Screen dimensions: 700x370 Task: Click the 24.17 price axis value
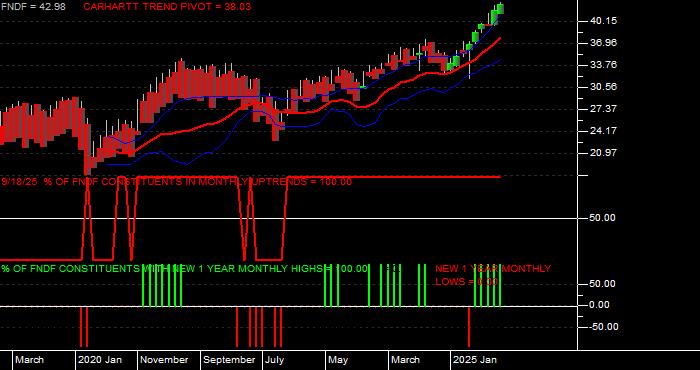pyautogui.click(x=604, y=131)
